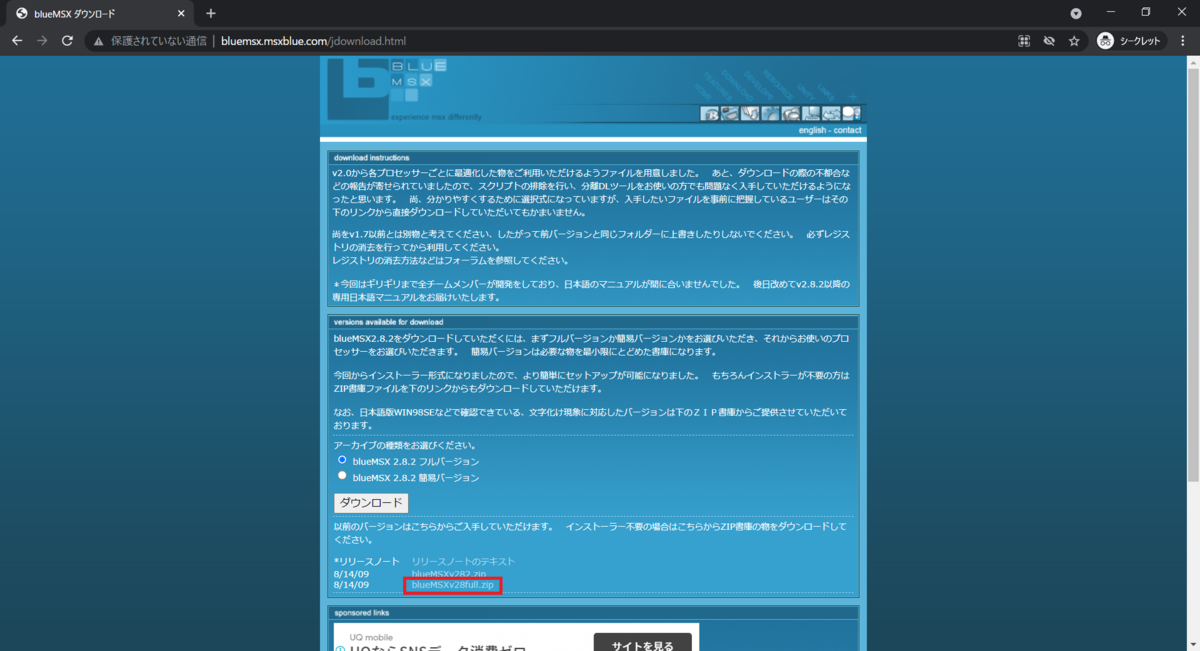
Task: Select the blueMSX ダウンロード browser tab
Action: [98, 13]
